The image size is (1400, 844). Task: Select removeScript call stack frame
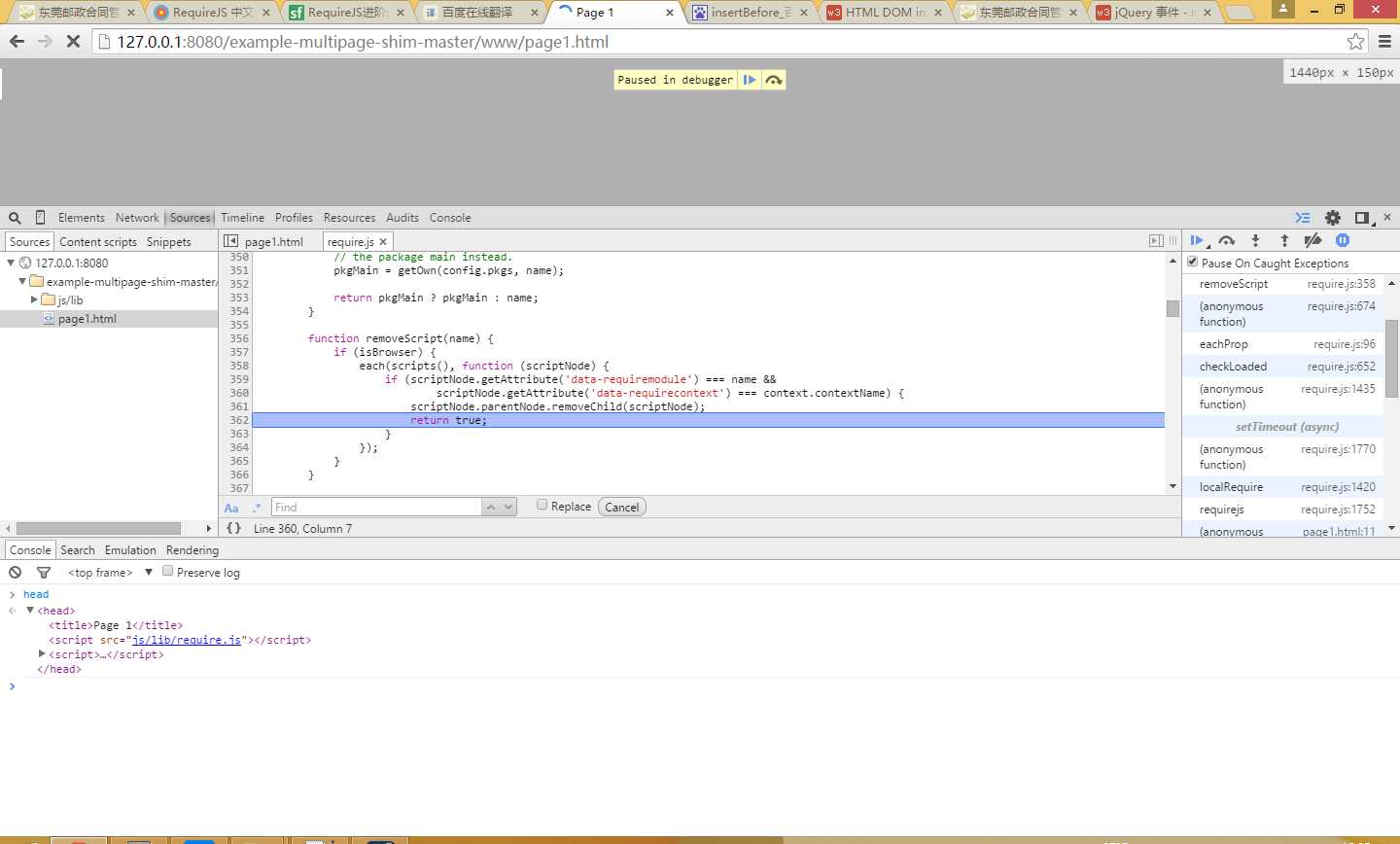[x=1283, y=284]
